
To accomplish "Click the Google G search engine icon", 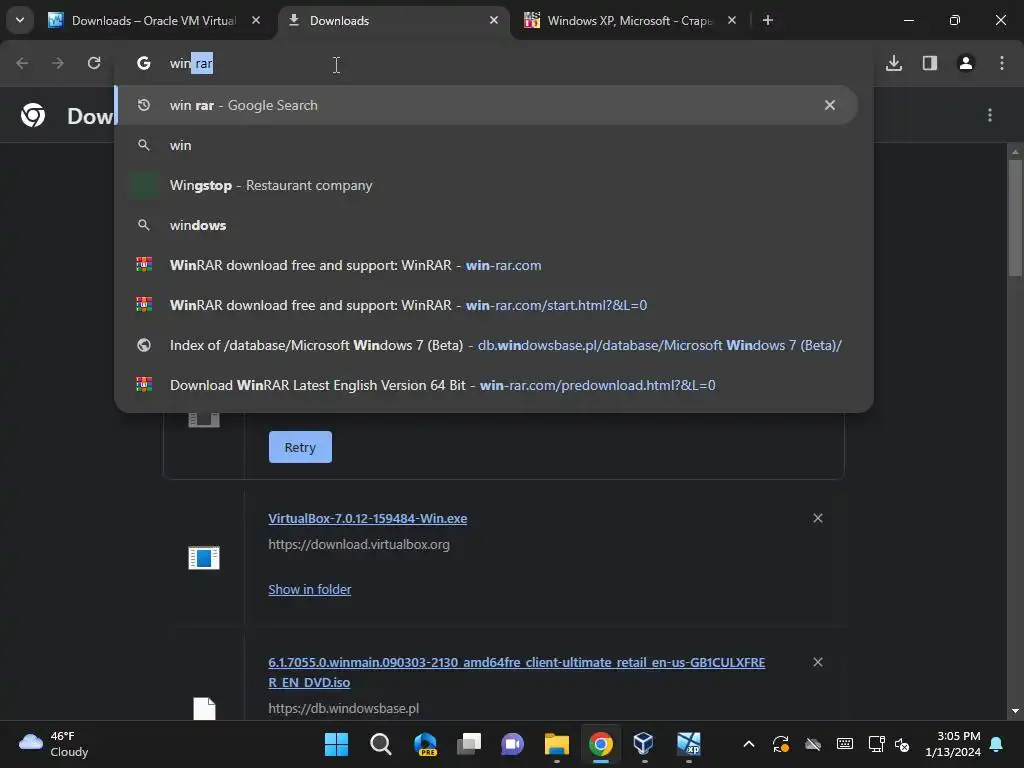I will (x=144, y=63).
